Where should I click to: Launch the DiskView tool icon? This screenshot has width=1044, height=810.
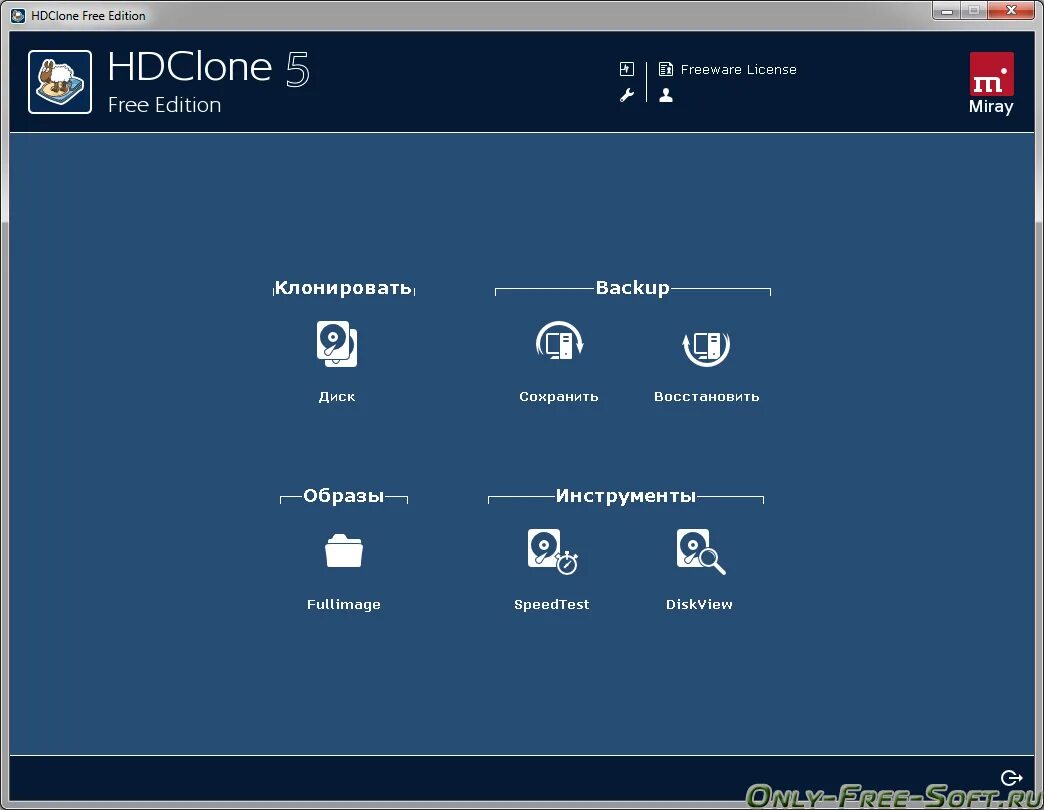tap(700, 551)
